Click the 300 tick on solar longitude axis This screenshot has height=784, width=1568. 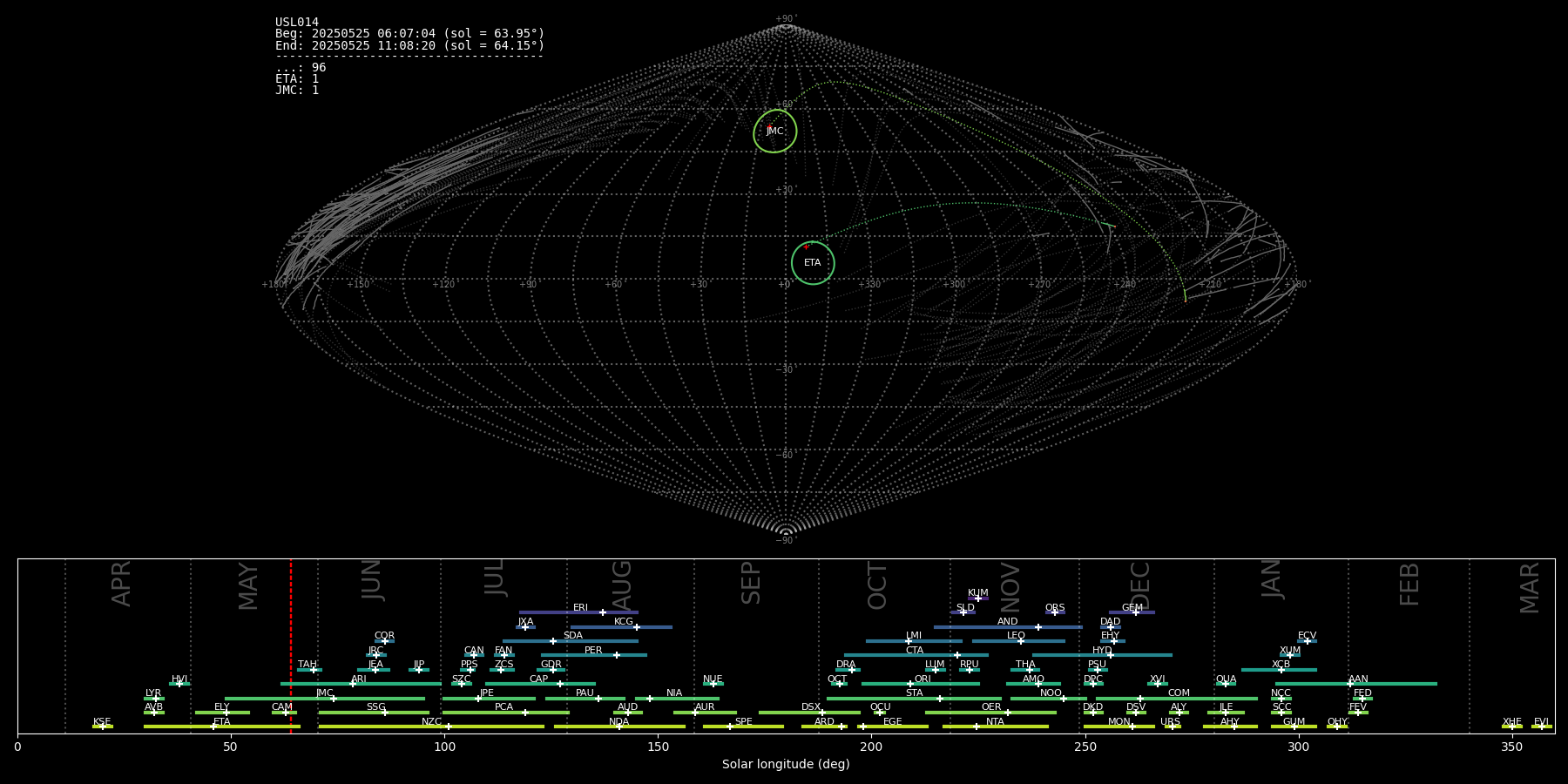click(1298, 747)
